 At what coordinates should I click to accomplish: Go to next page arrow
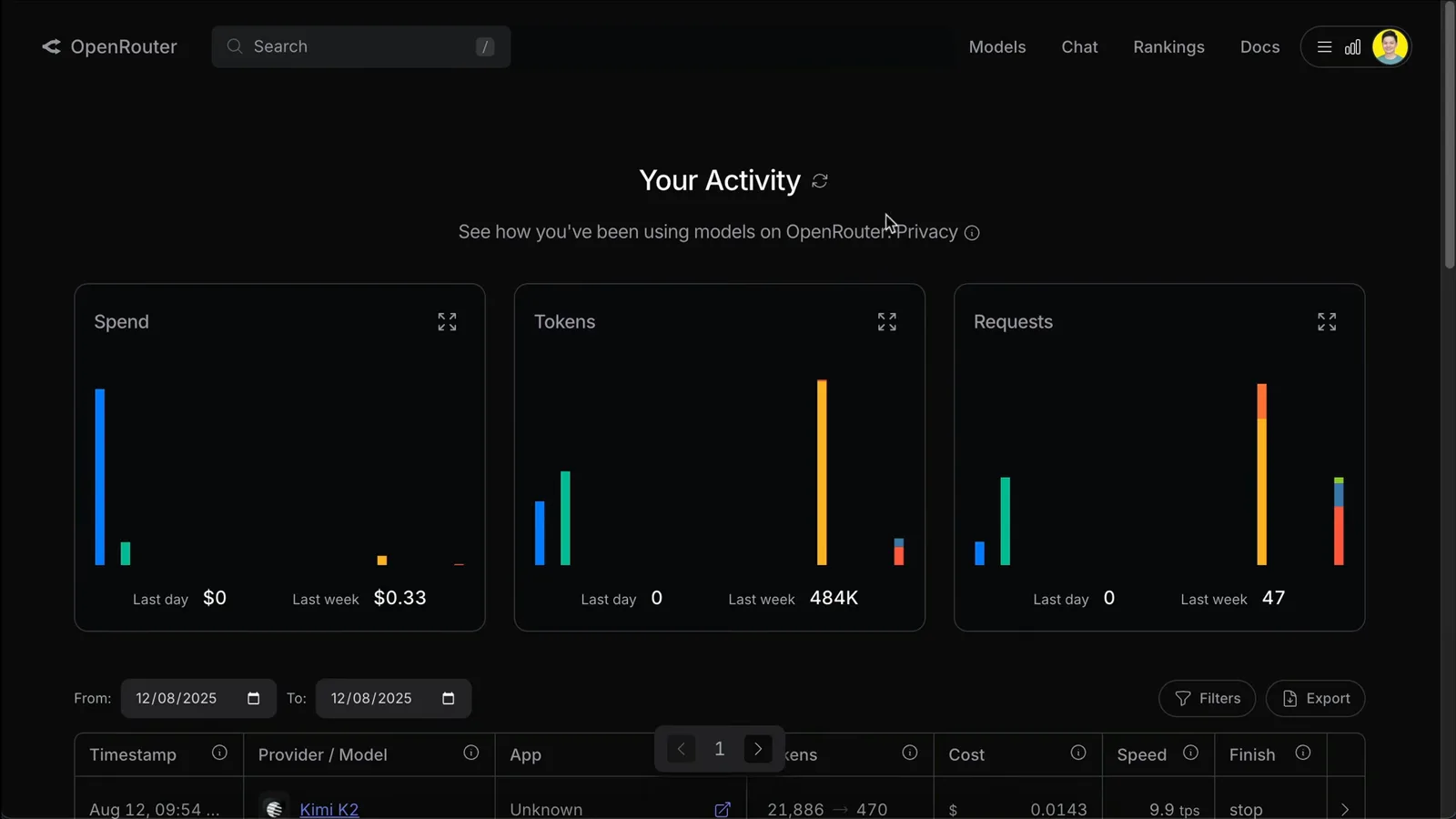[x=758, y=749]
